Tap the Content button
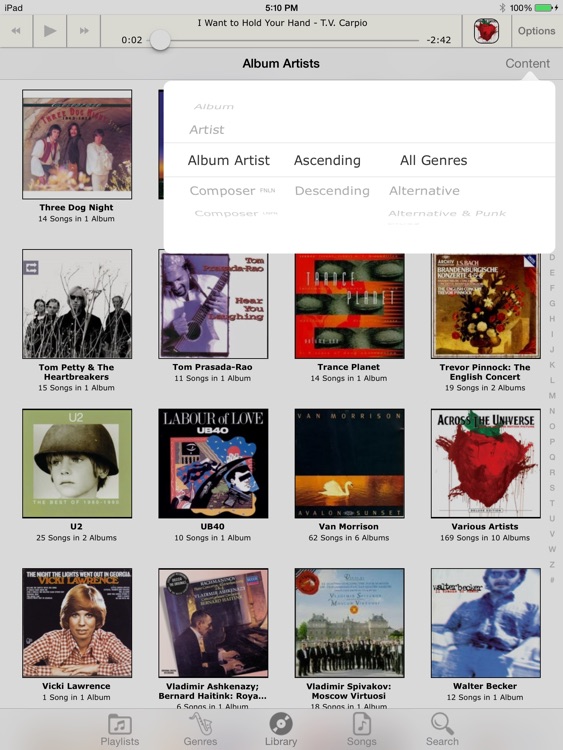 coord(528,64)
